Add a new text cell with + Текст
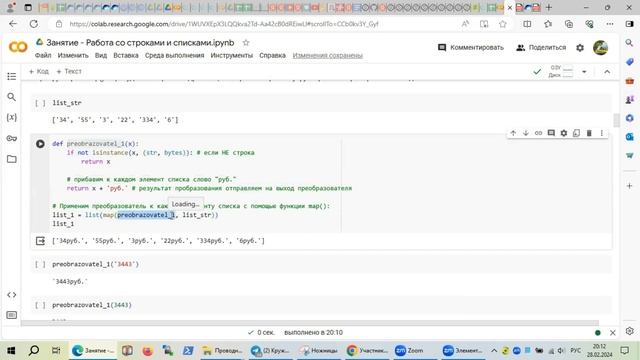640x360 pixels. coord(69,71)
